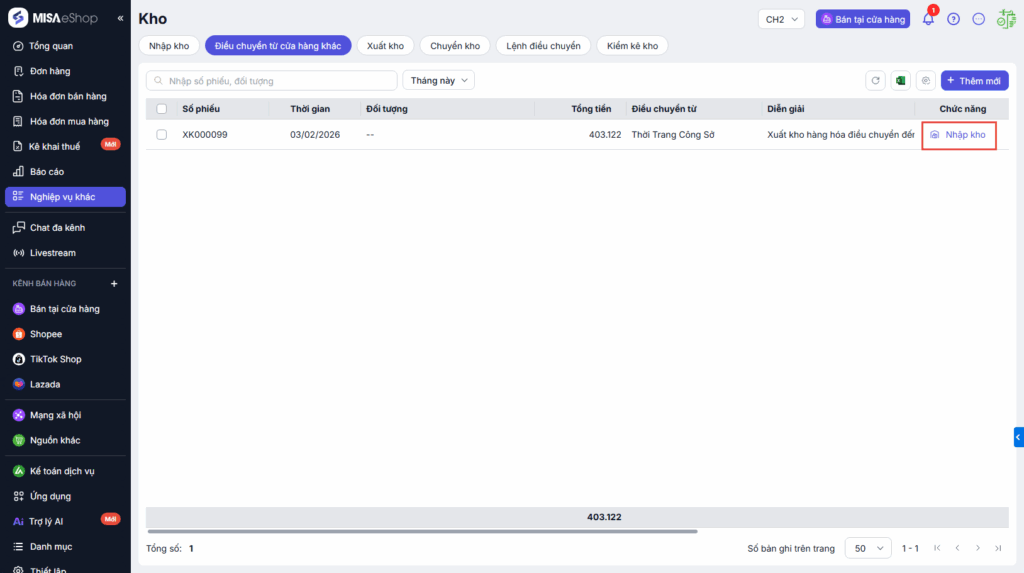Image resolution: width=1024 pixels, height=573 pixels.
Task: Collapse the sidebar with double-arrow icon
Action: tap(120, 18)
